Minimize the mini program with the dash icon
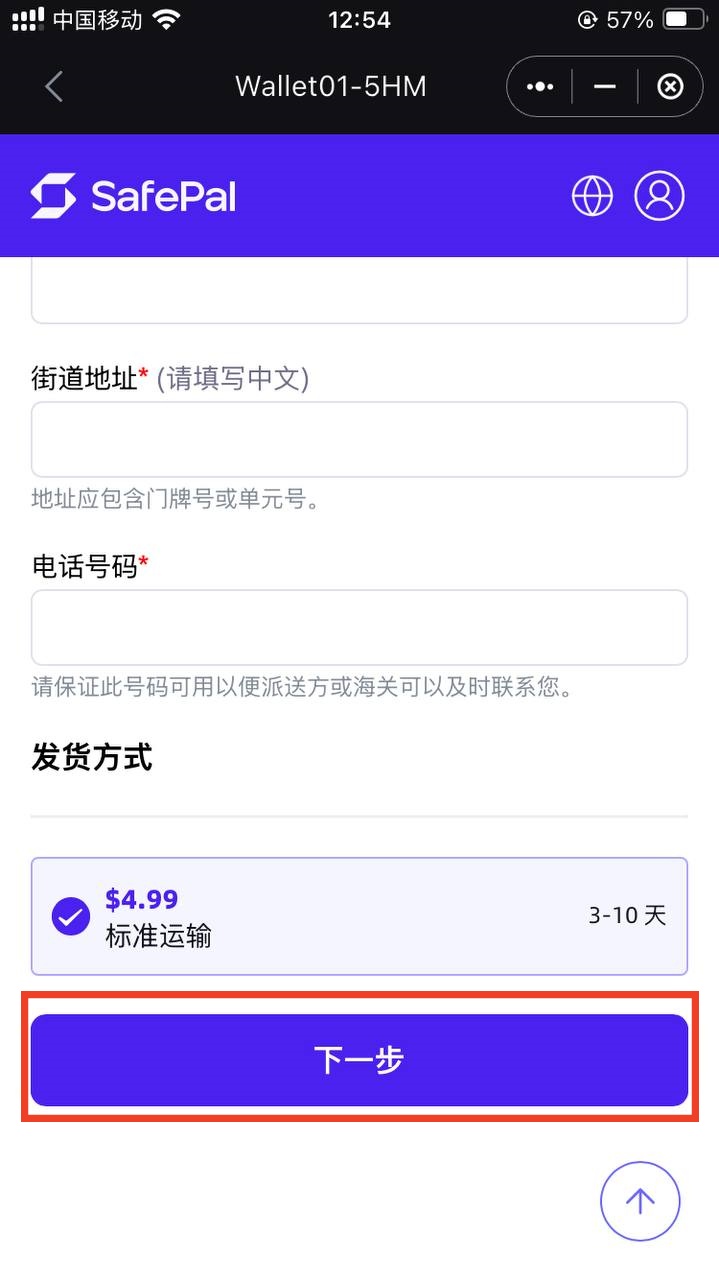Screen dimensions: 719x1280 (604, 87)
